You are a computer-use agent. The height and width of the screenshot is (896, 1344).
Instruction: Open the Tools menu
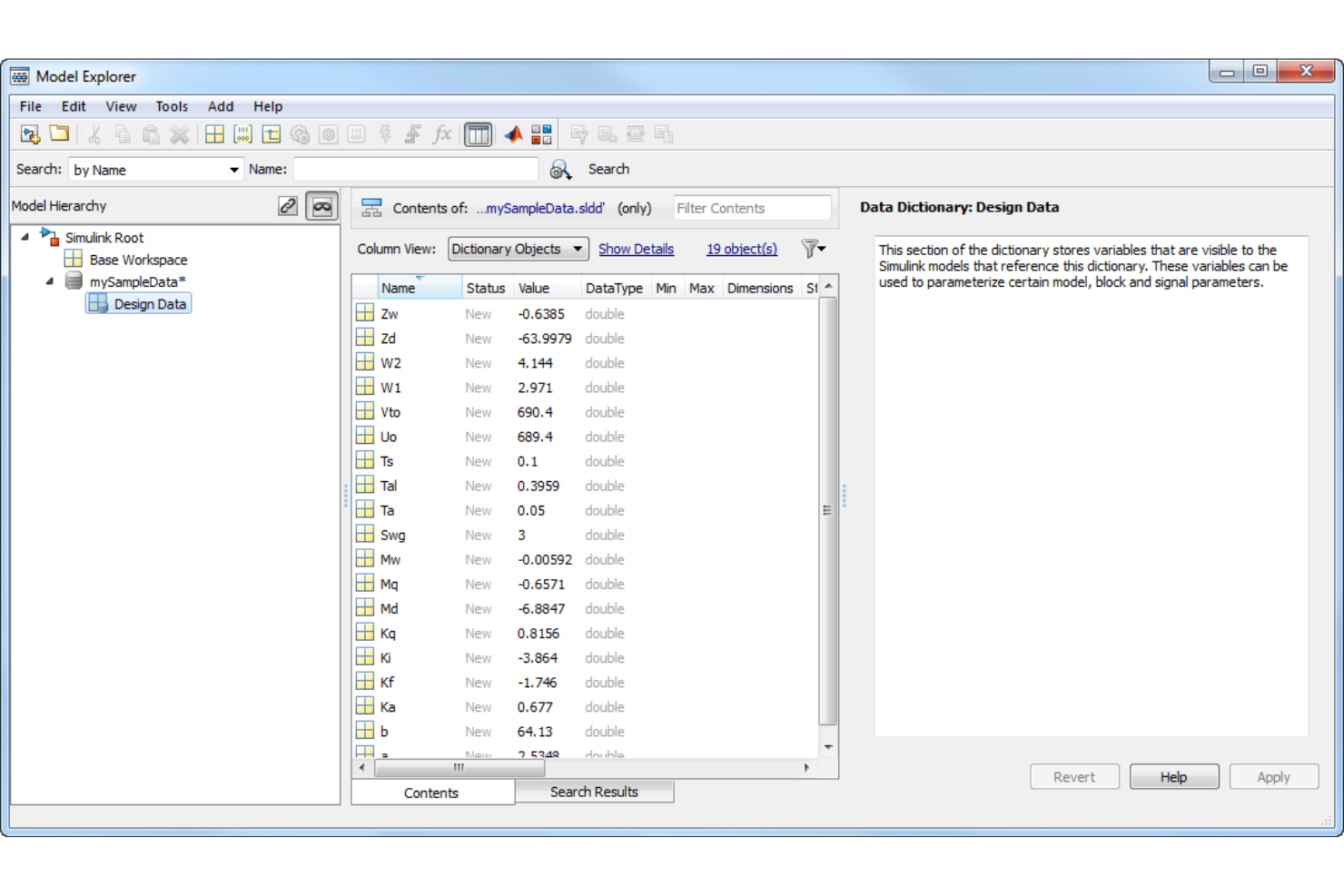click(171, 106)
